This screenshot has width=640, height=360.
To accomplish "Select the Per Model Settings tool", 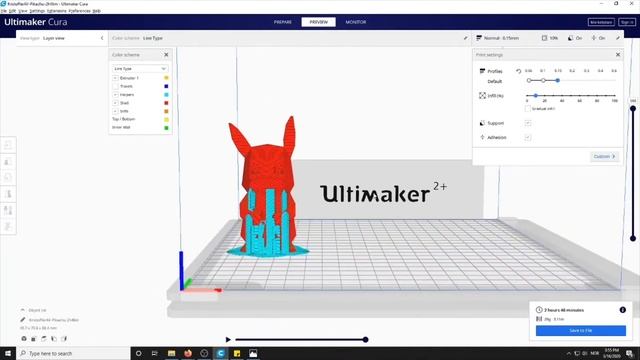I will pos(8,210).
